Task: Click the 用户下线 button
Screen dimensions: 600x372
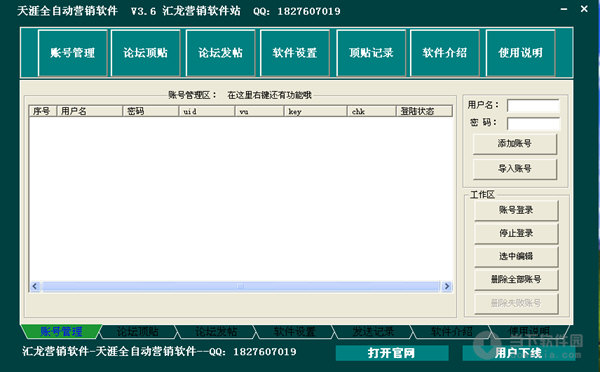Action: tap(518, 353)
